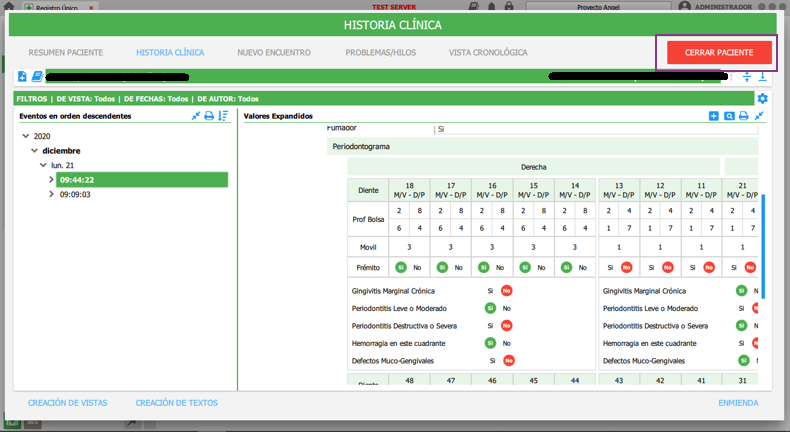Image resolution: width=790 pixels, height=432 pixels.
Task: Open the DE AUTOR: Todos filter
Action: [x=228, y=99]
